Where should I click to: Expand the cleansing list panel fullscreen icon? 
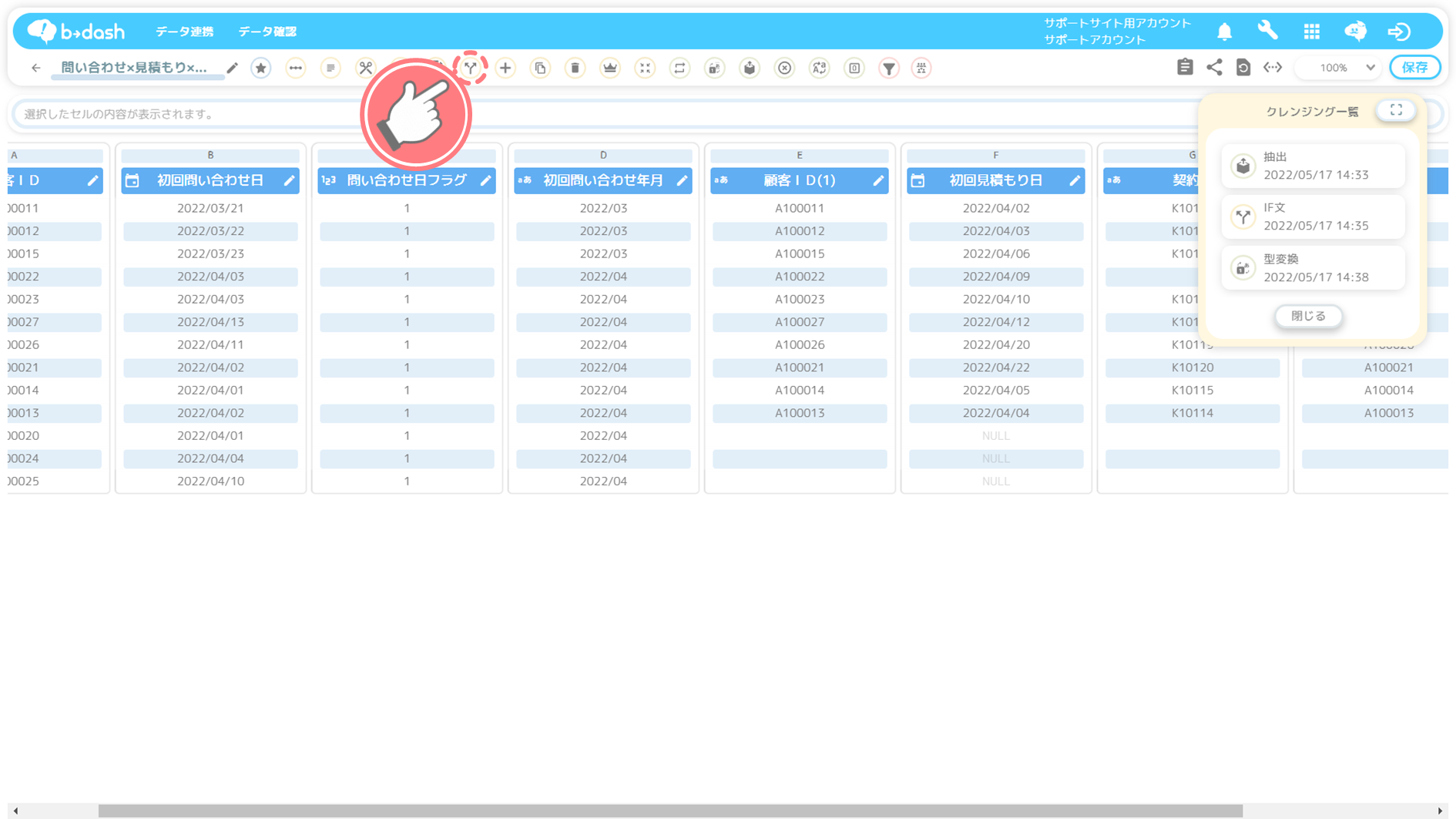pos(1396,110)
